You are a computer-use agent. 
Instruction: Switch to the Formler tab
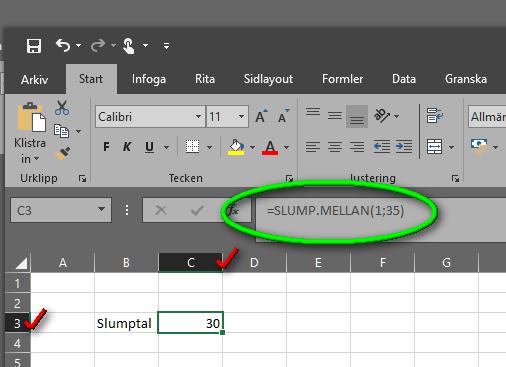[342, 79]
